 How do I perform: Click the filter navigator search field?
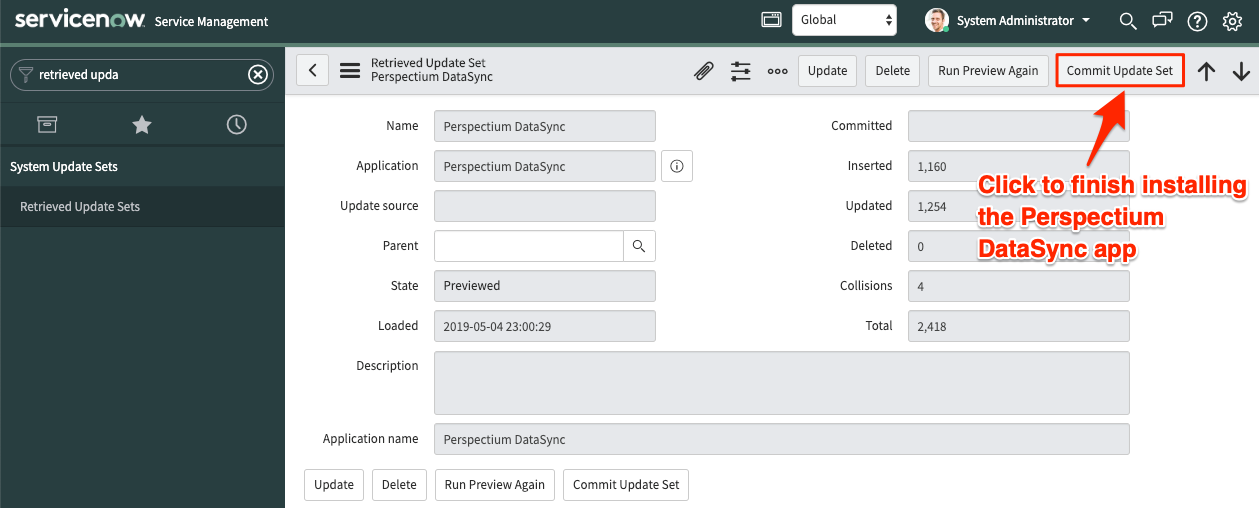[x=140, y=74]
